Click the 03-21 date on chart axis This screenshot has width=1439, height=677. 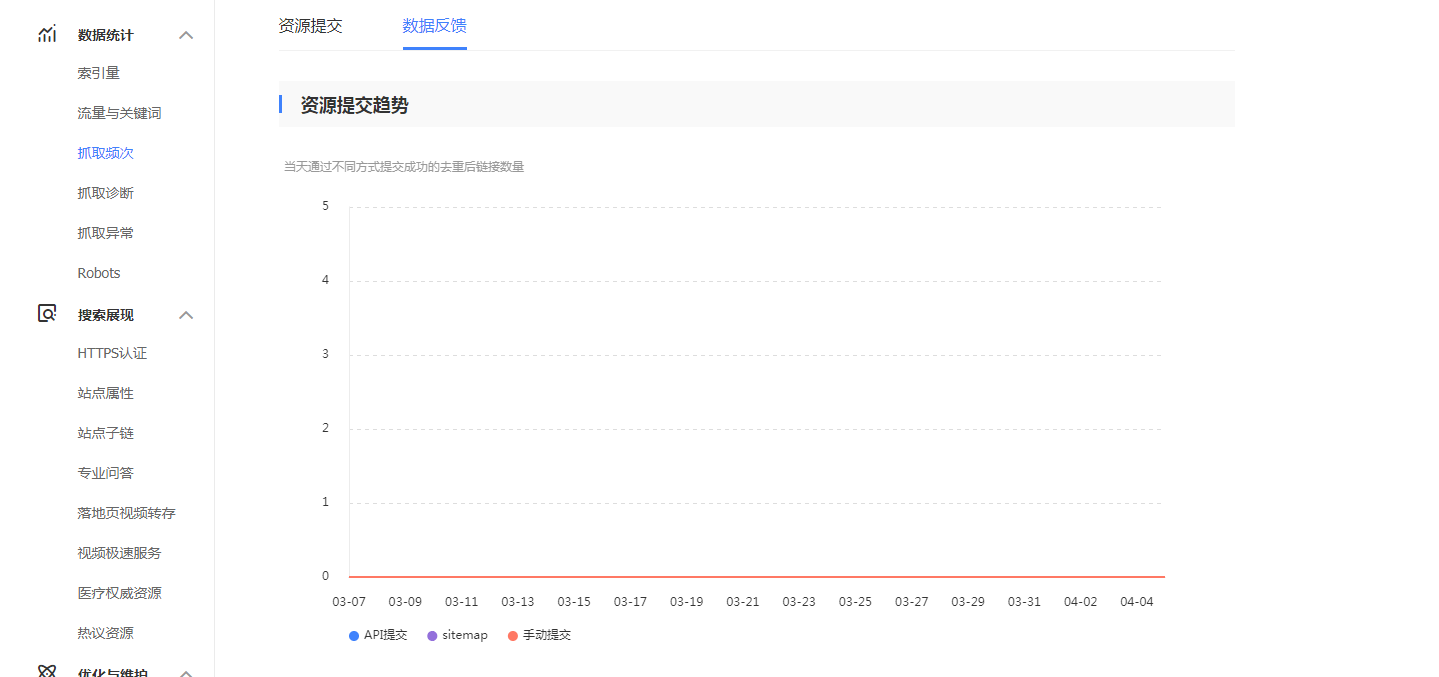click(x=742, y=602)
